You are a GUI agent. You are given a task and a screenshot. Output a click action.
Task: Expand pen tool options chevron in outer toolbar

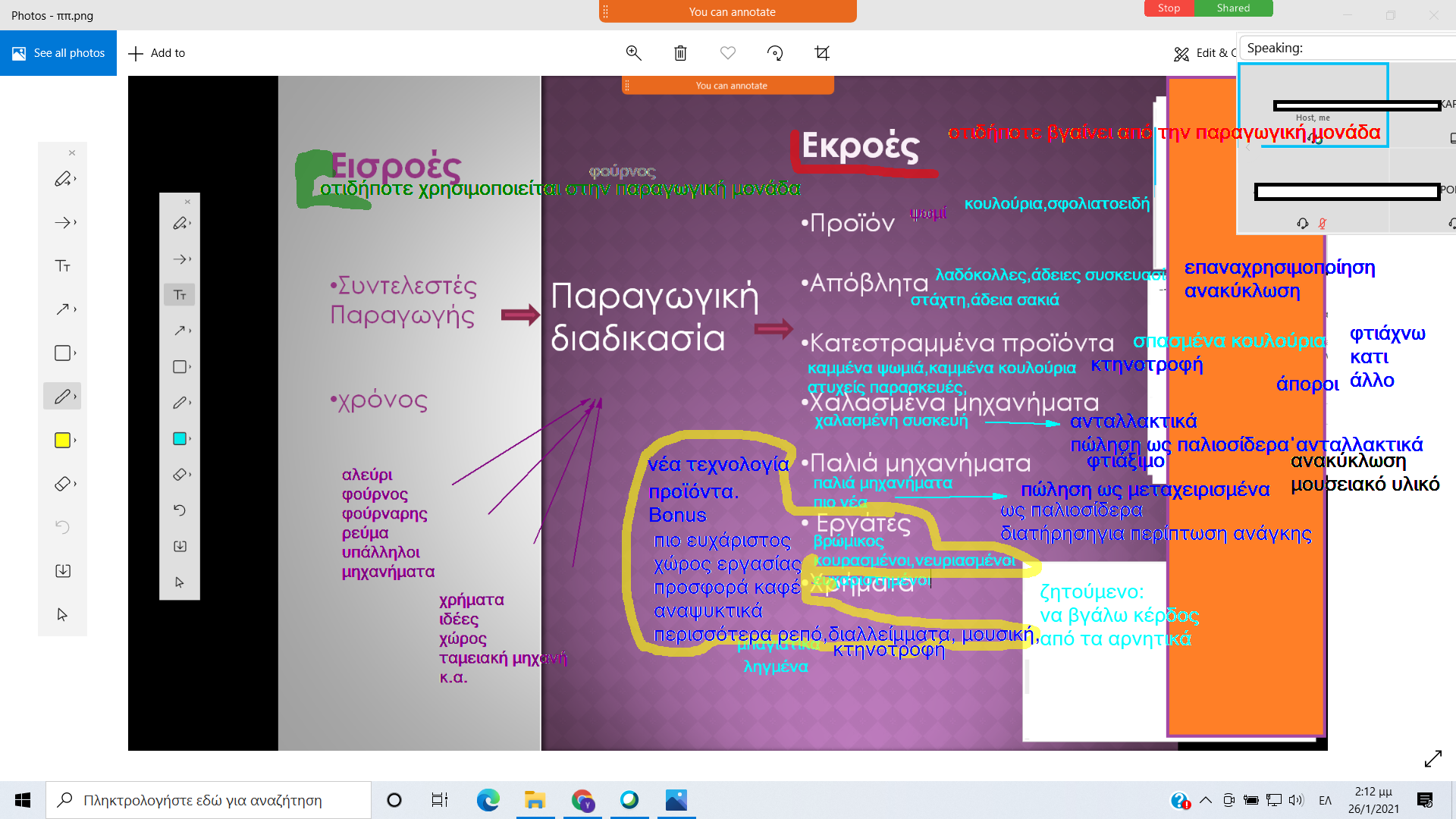click(75, 397)
